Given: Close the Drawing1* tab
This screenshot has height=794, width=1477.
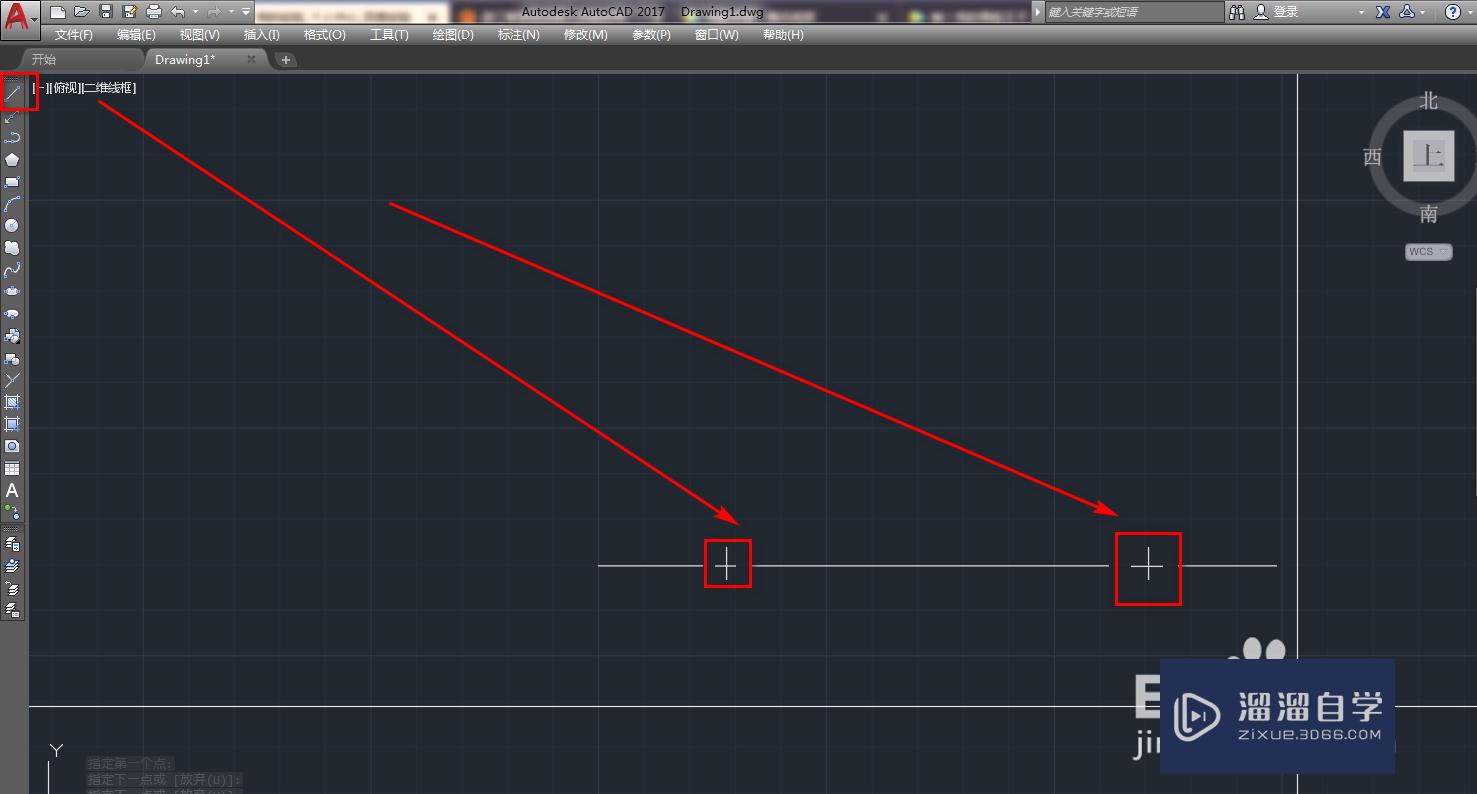Looking at the screenshot, I should click(x=251, y=59).
